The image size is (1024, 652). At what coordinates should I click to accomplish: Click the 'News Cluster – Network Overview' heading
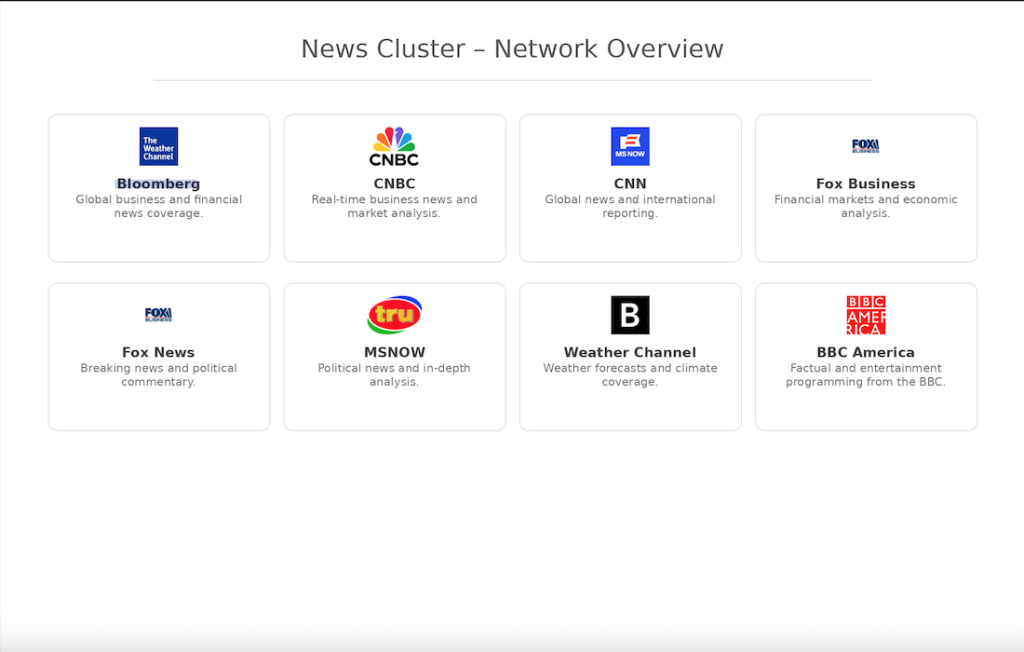point(512,49)
